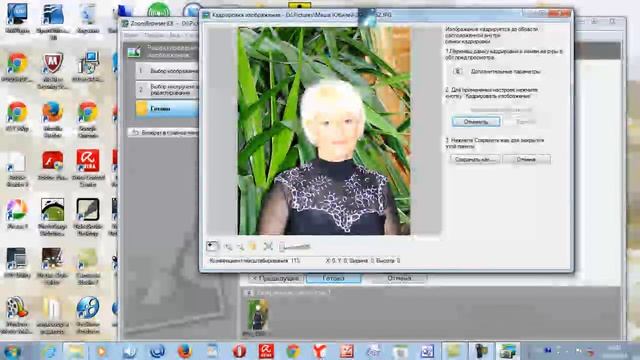Select step 1 Выбор изображения in ZoomBrowser
The height and width of the screenshot is (360, 640).
pos(167,71)
